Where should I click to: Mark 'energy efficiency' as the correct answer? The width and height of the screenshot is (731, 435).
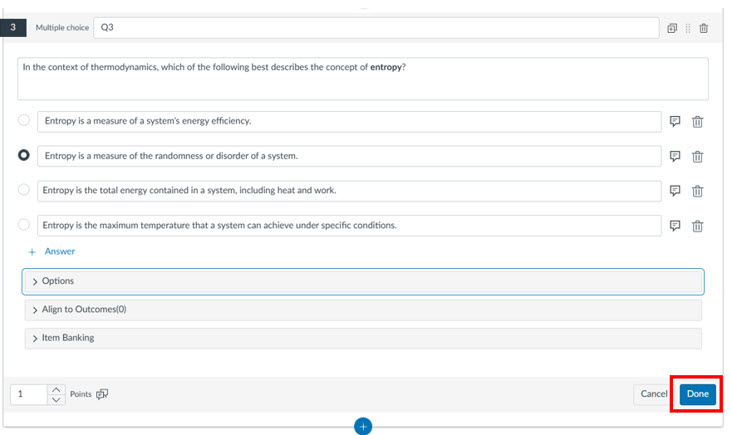[x=24, y=120]
